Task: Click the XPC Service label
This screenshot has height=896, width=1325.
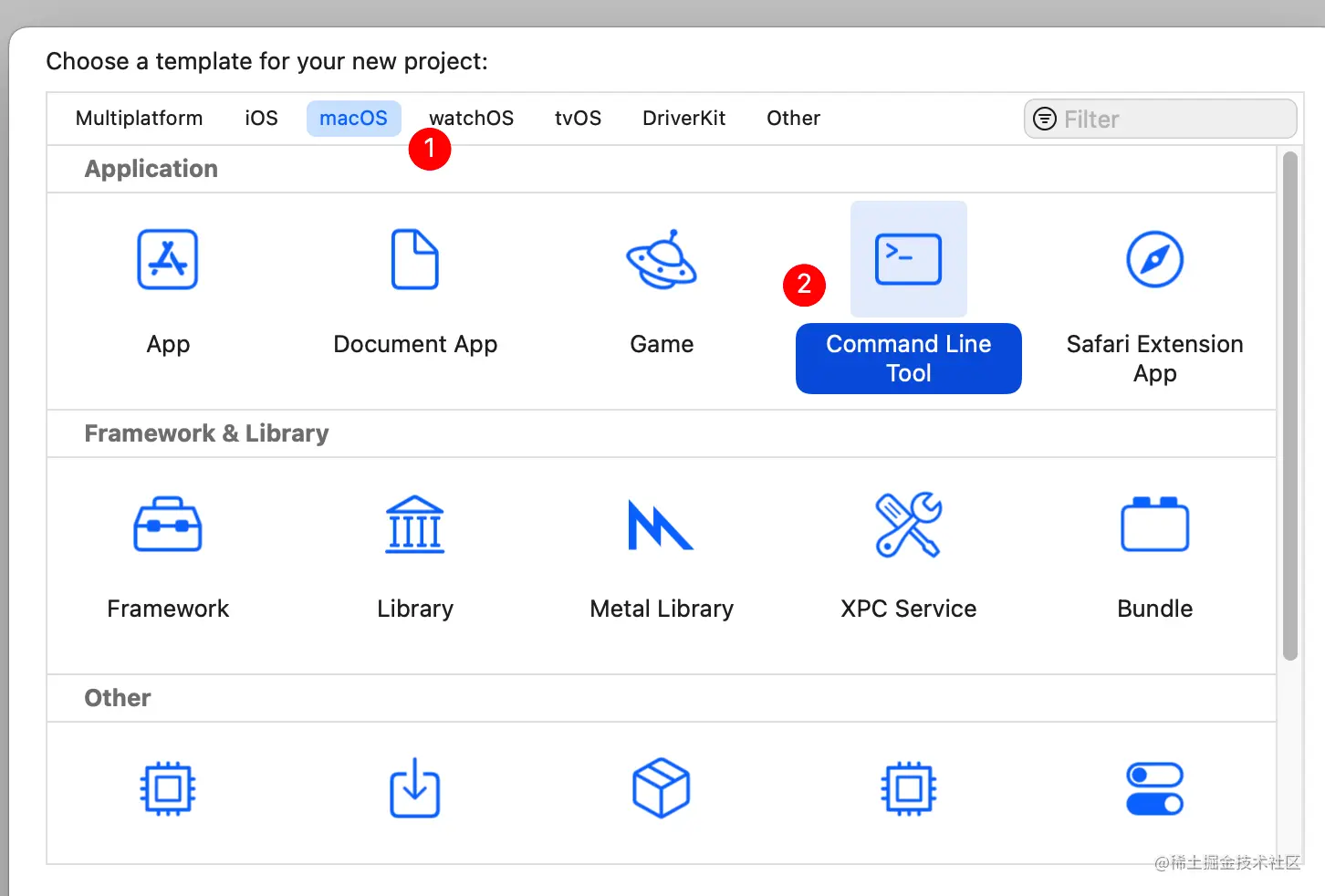Action: (909, 609)
